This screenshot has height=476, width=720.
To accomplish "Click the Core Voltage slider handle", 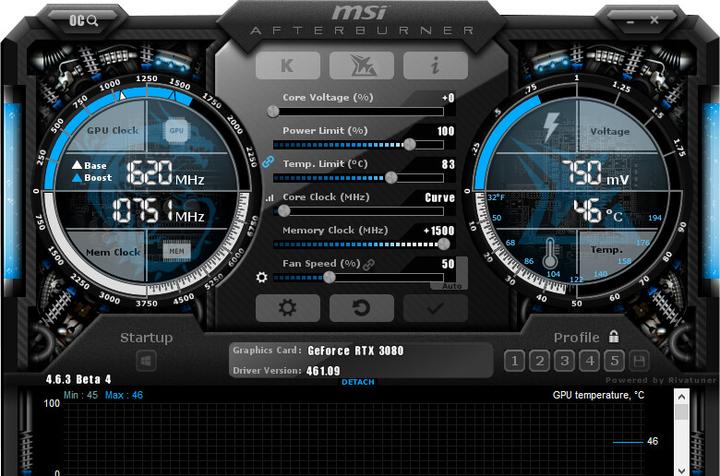I will tap(273, 111).
